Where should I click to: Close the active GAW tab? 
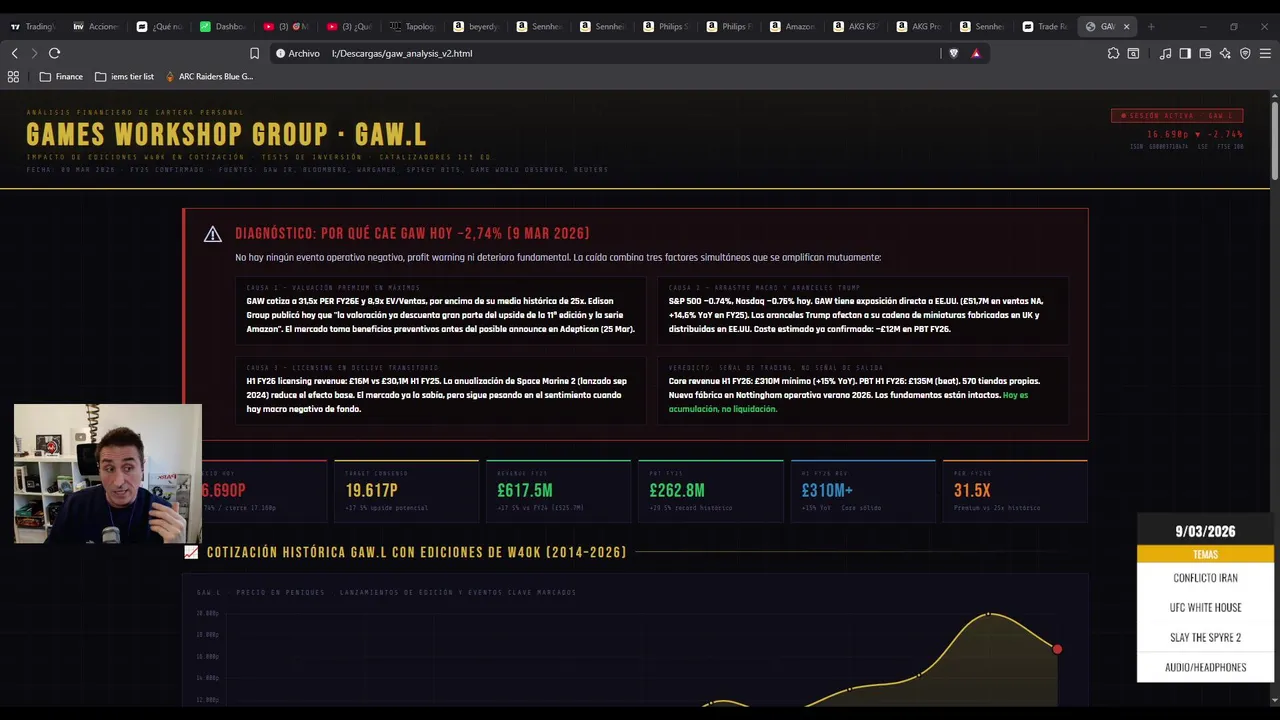pos(1126,26)
